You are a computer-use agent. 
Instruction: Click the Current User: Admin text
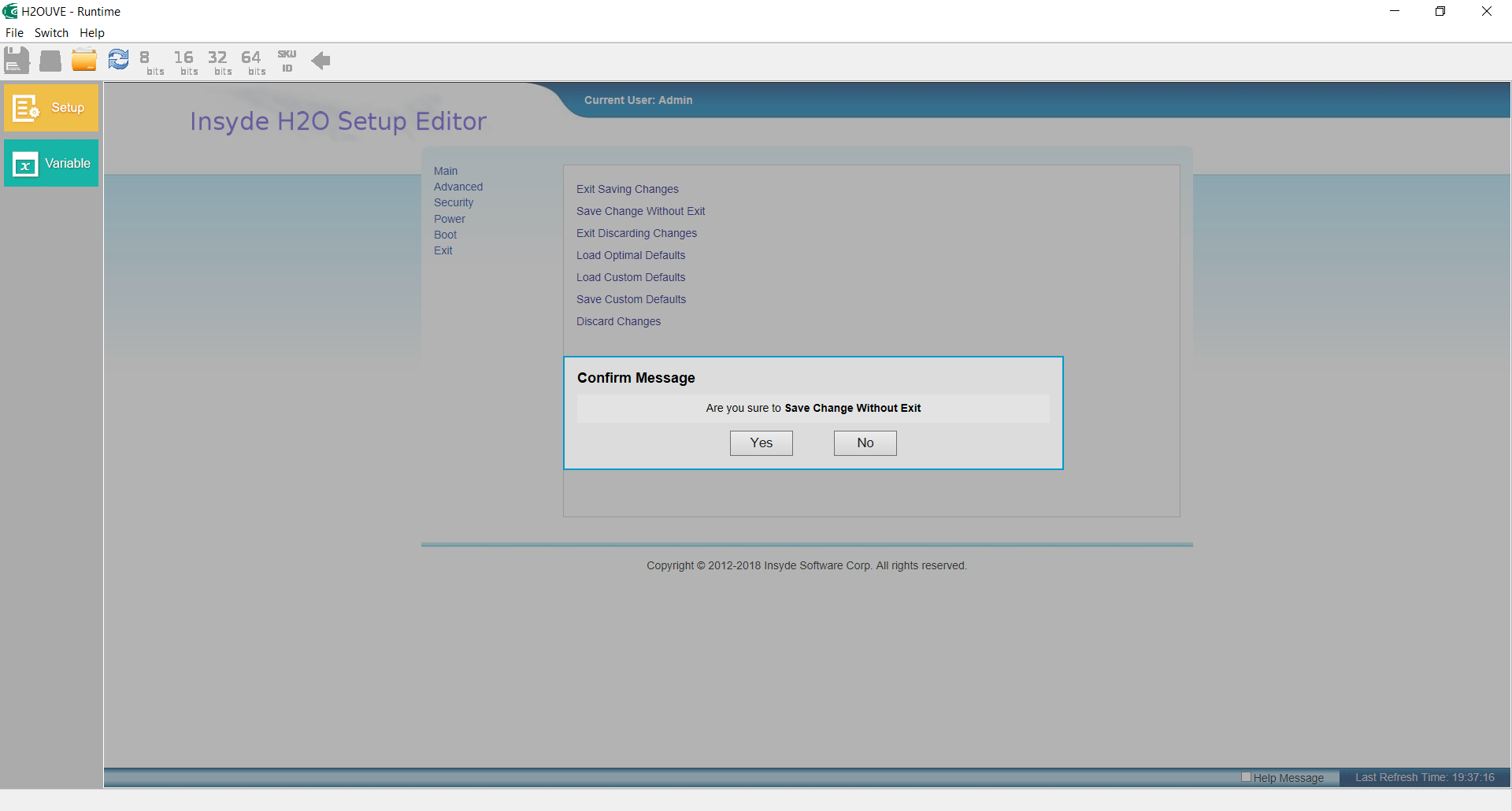click(639, 100)
